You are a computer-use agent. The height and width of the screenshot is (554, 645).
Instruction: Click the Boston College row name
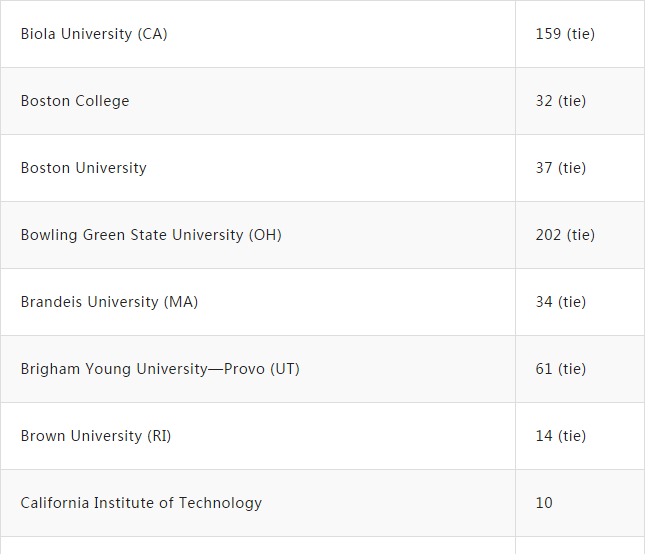click(75, 101)
